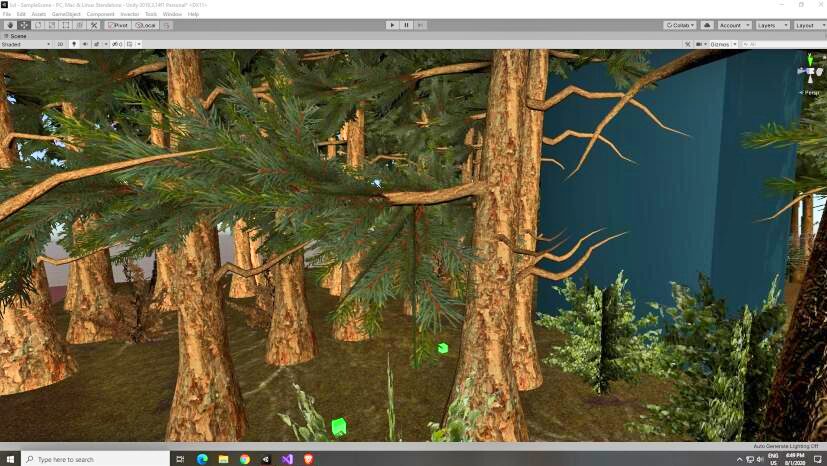Viewport: 827px width, 466px height.
Task: Launch Microsoft Edge from taskbar
Action: pyautogui.click(x=202, y=459)
